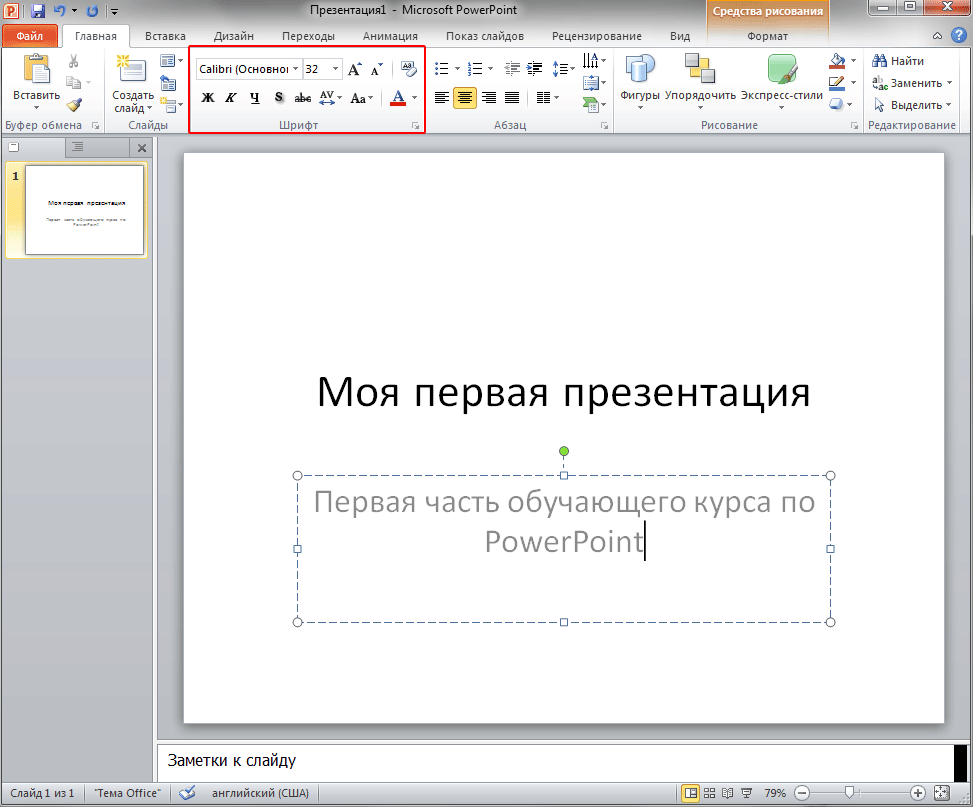Open Упорядочить arrange button

tap(700, 81)
